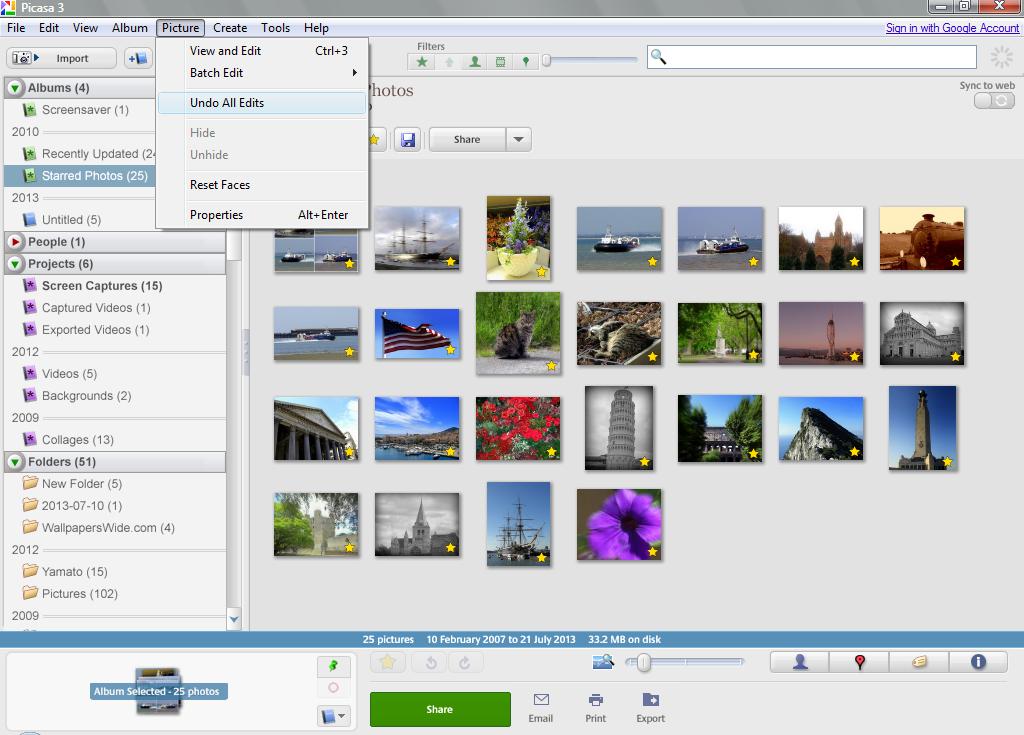Click the save to disk icon
The width and height of the screenshot is (1024, 735).
click(407, 140)
